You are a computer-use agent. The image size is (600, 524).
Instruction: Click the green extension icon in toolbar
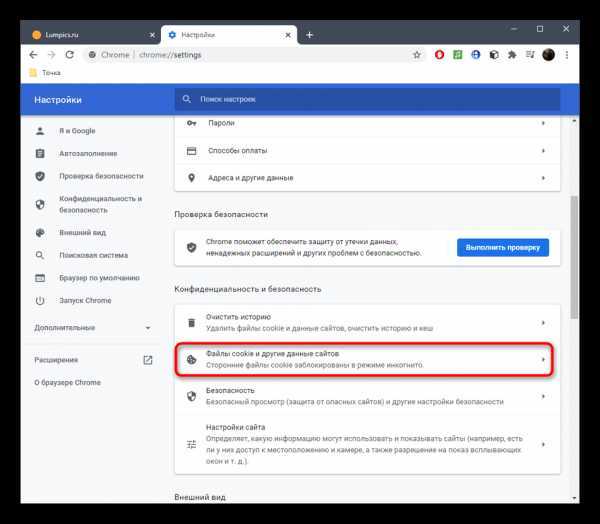pyautogui.click(x=458, y=55)
